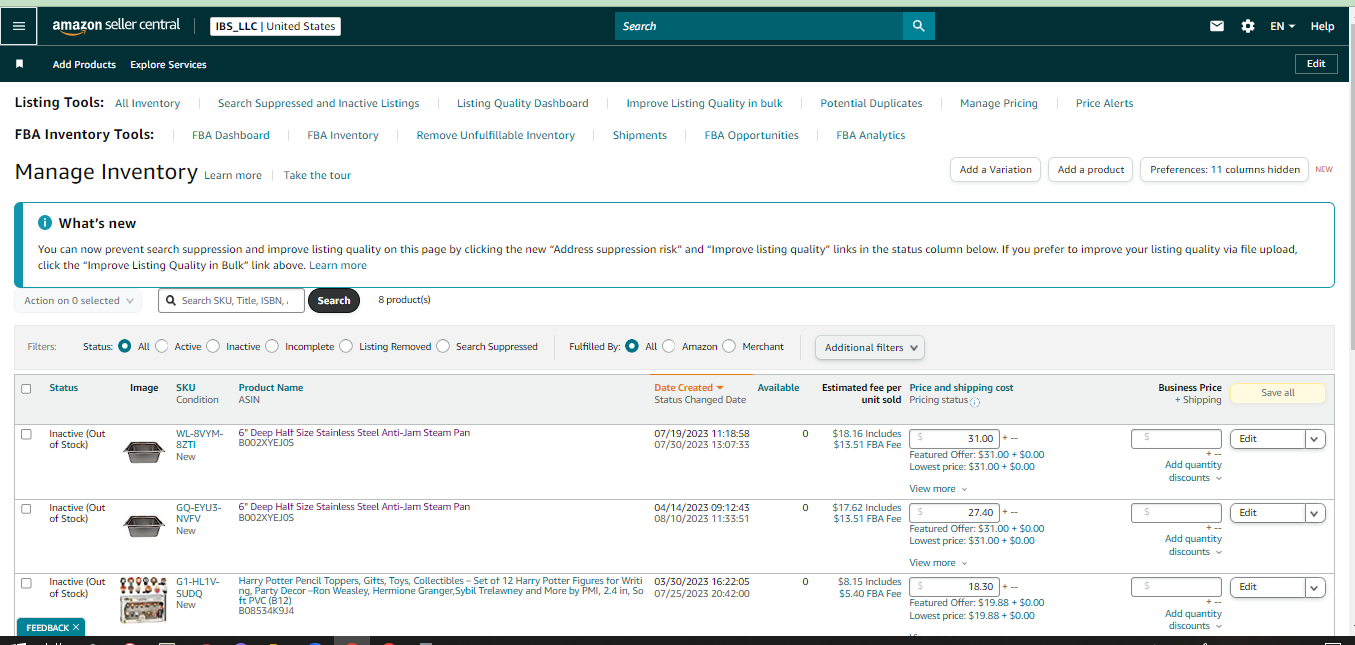Image resolution: width=1355 pixels, height=645 pixels.
Task: Click the Date Created sort arrow
Action: 720,388
